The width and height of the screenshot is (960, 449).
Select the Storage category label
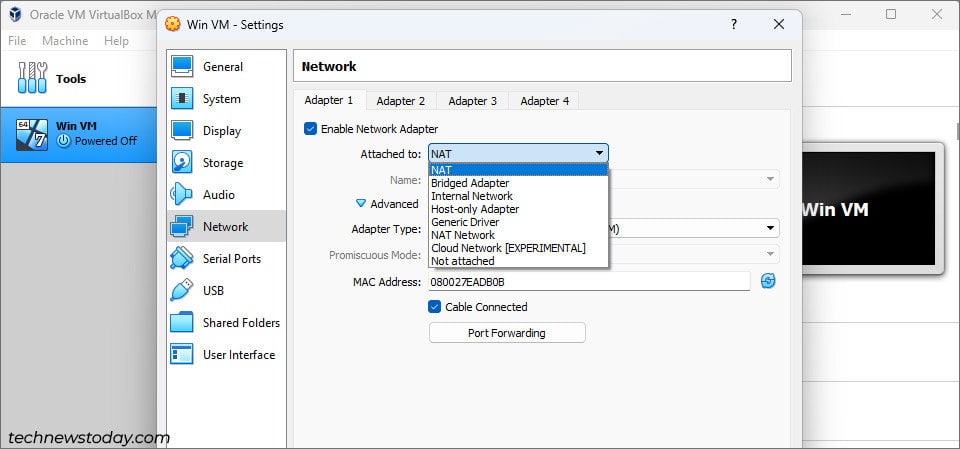coord(223,162)
